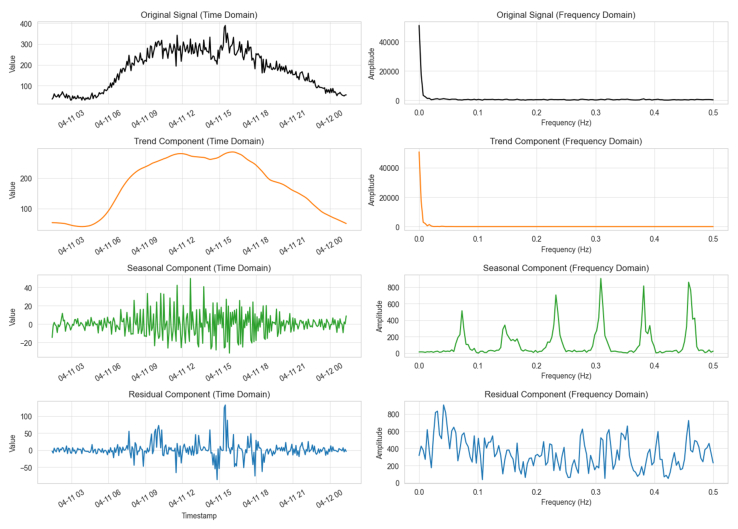The image size is (738, 529).
Task: Click the "Value" y-axis label of Trend plot
Action: pyautogui.click(x=13, y=189)
